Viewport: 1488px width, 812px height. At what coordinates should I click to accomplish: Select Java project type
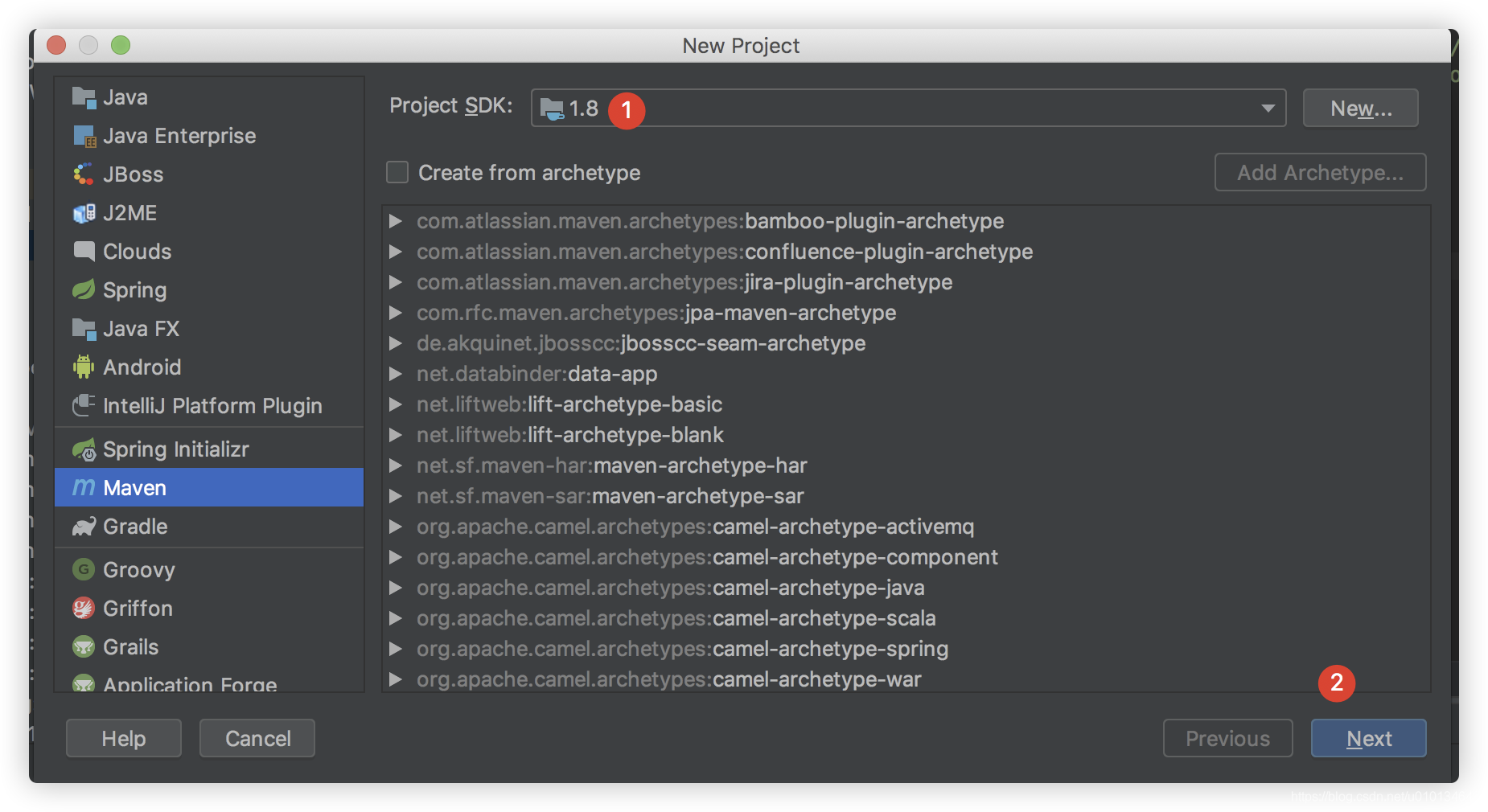(x=209, y=97)
